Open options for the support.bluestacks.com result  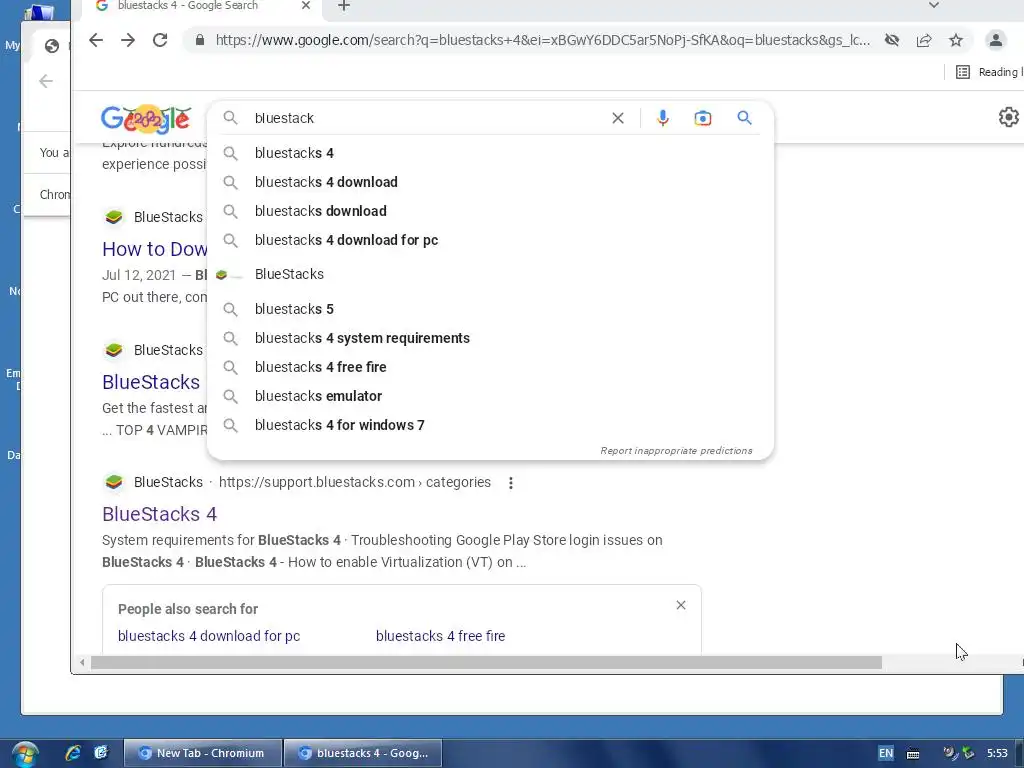pos(511,483)
